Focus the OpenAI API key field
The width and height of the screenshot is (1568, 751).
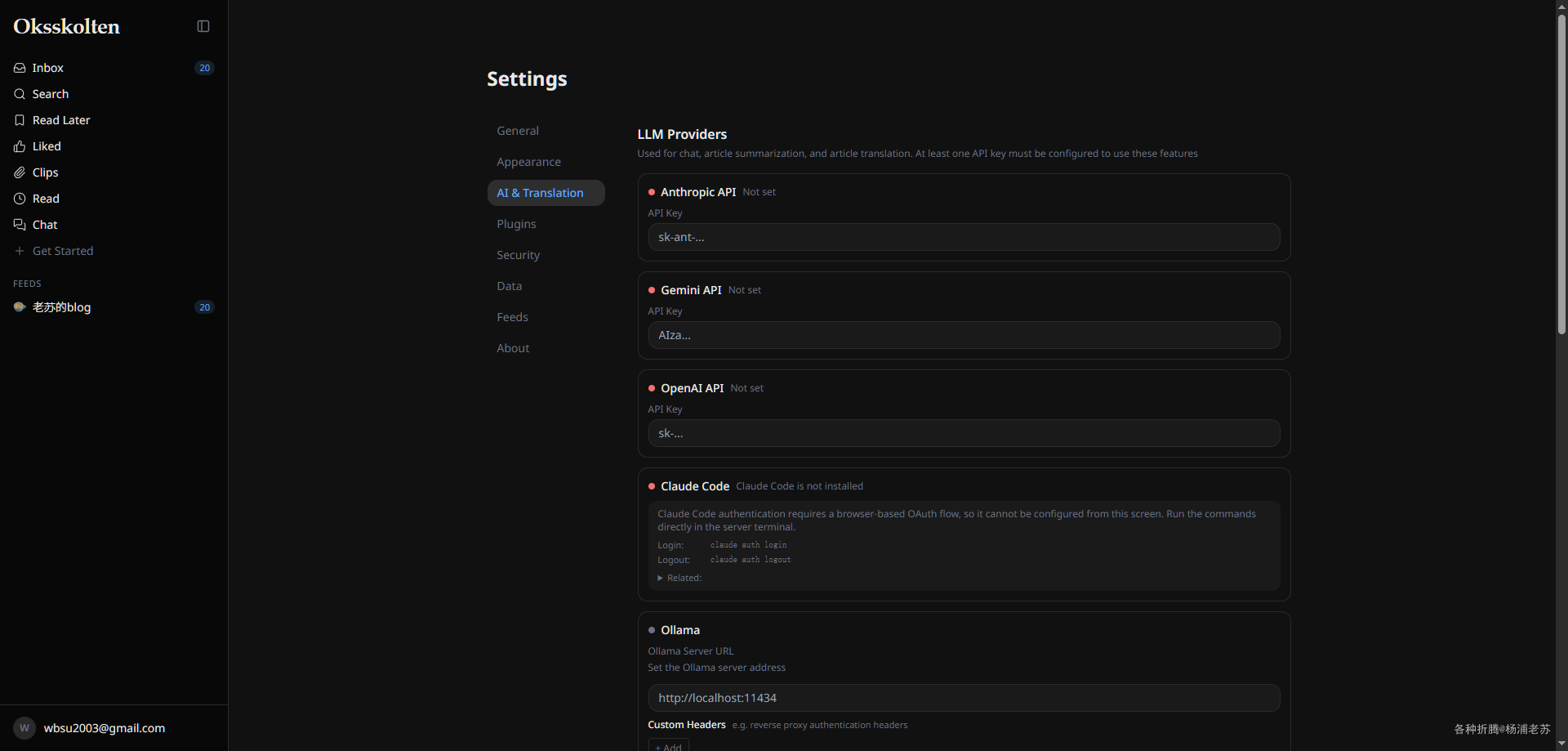[964, 433]
